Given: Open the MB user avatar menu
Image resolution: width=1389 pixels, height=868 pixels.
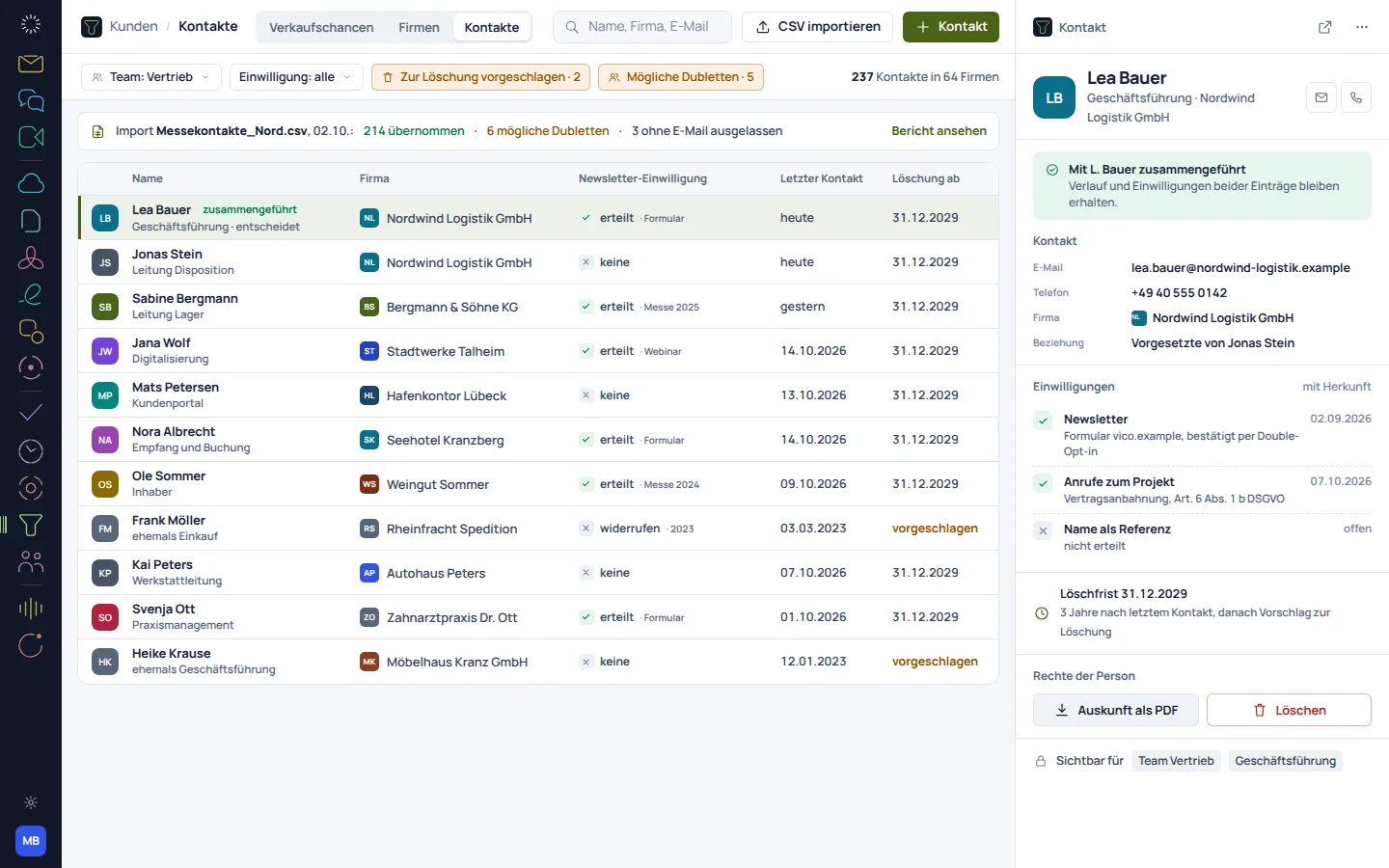Looking at the screenshot, I should pos(31,841).
